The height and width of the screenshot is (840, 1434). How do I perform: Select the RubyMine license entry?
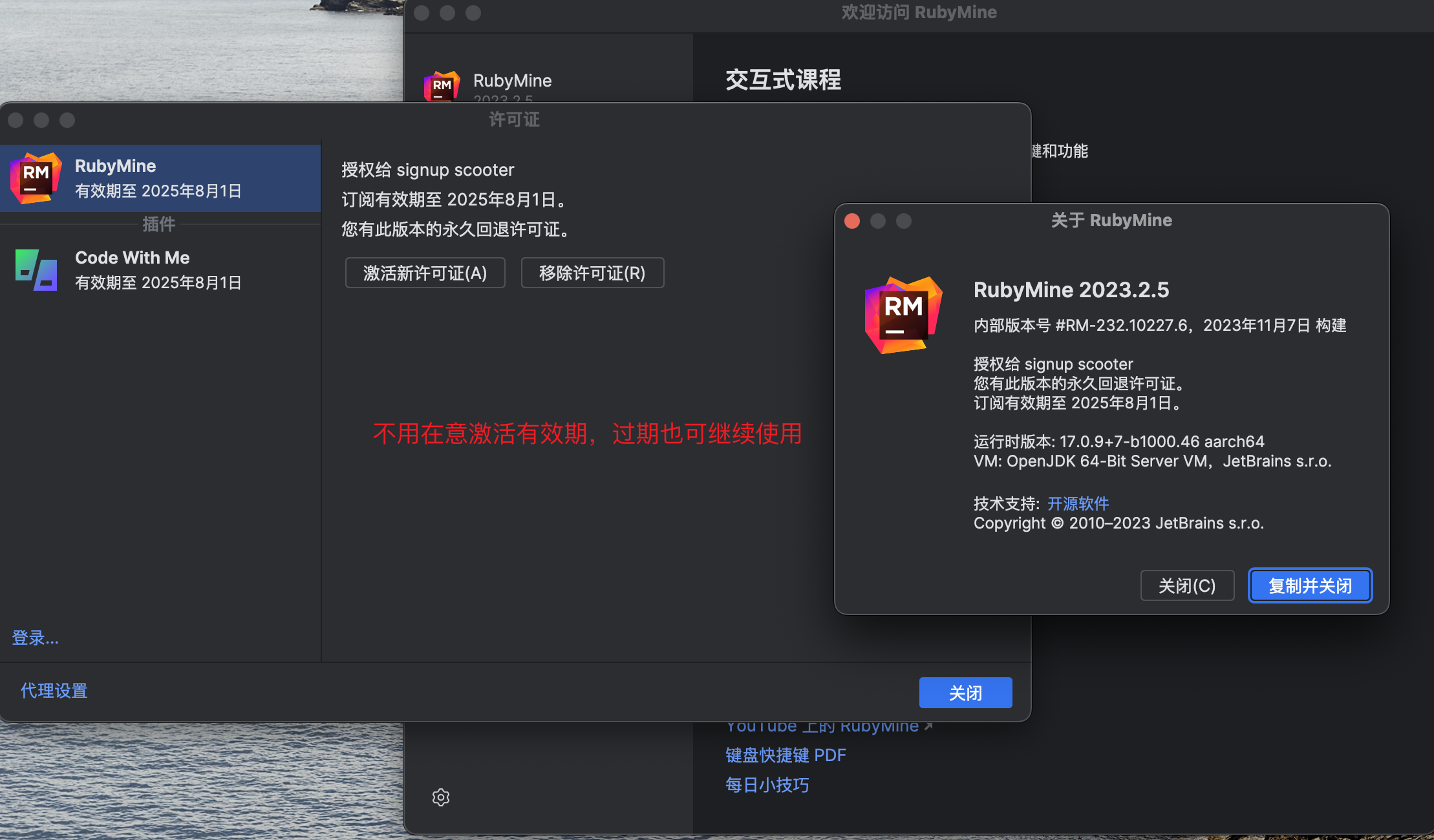point(160,178)
